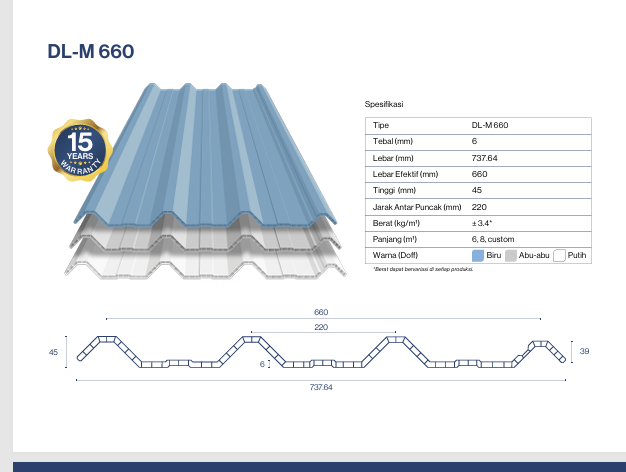Click the 15 Years Warranty badge
The height and width of the screenshot is (472, 626).
point(80,150)
